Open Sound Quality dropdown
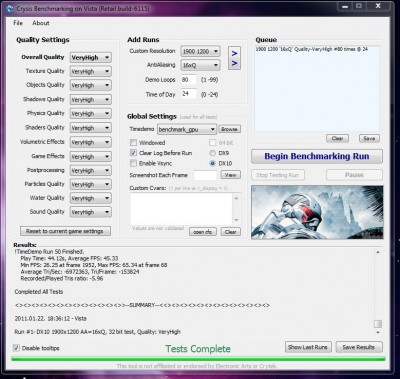The width and height of the screenshot is (400, 379). coord(91,212)
